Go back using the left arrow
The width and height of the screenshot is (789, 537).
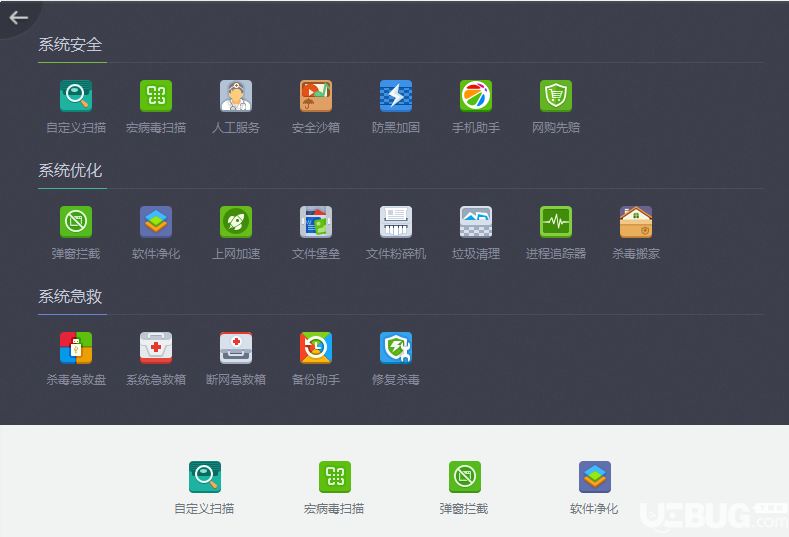(x=19, y=18)
